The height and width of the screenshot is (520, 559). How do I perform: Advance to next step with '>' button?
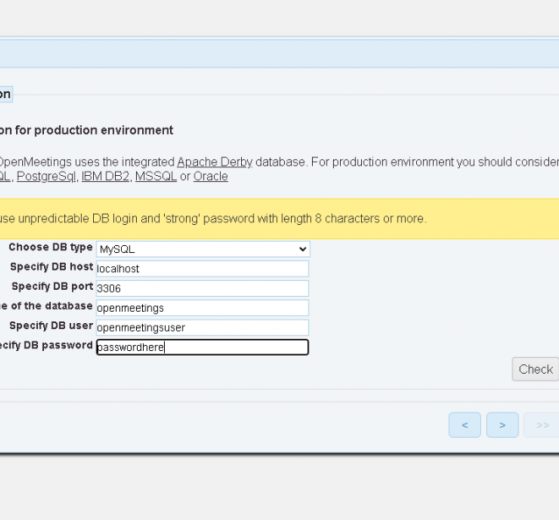(502, 425)
